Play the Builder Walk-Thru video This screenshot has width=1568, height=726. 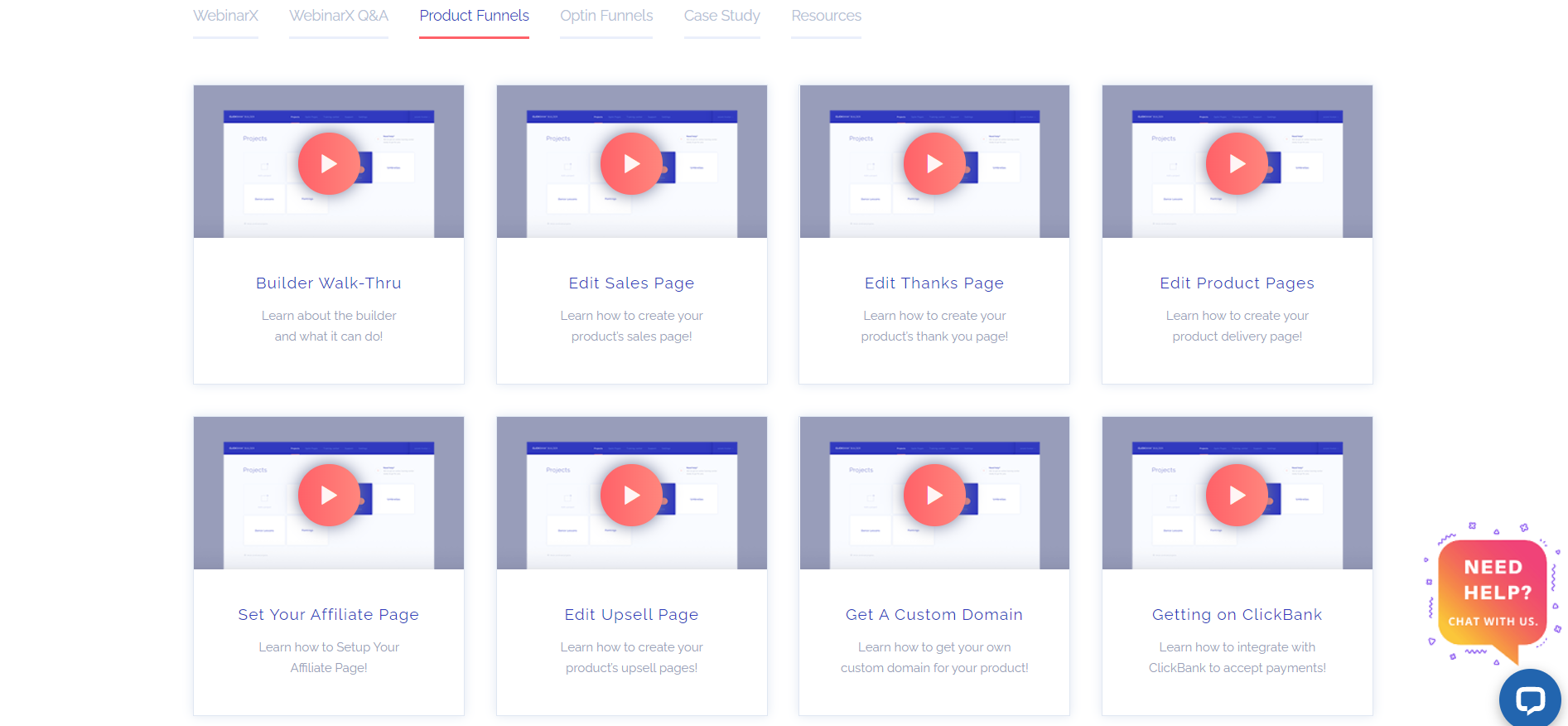pyautogui.click(x=329, y=164)
